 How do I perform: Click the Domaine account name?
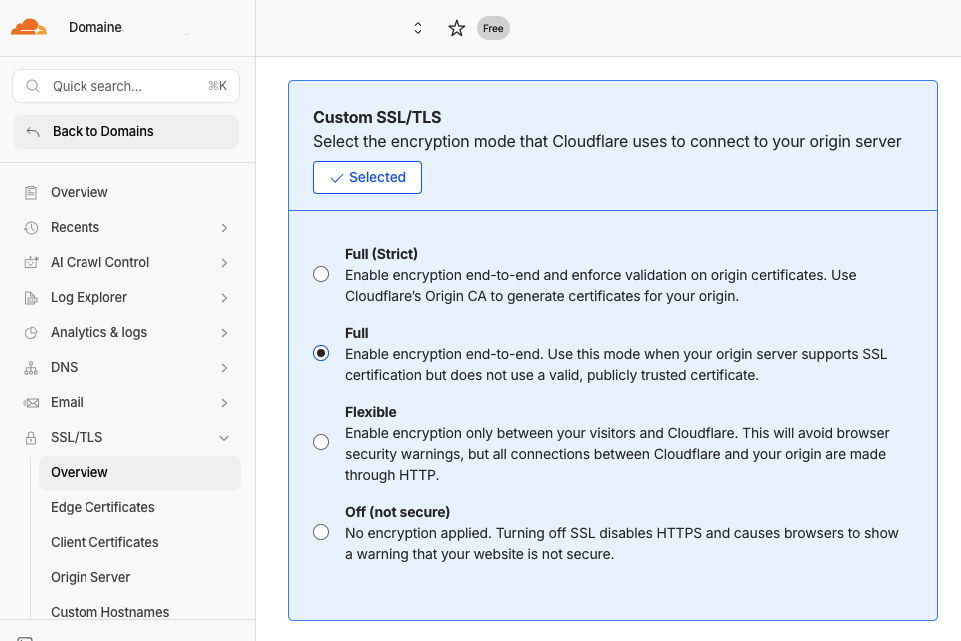pyautogui.click(x=95, y=28)
